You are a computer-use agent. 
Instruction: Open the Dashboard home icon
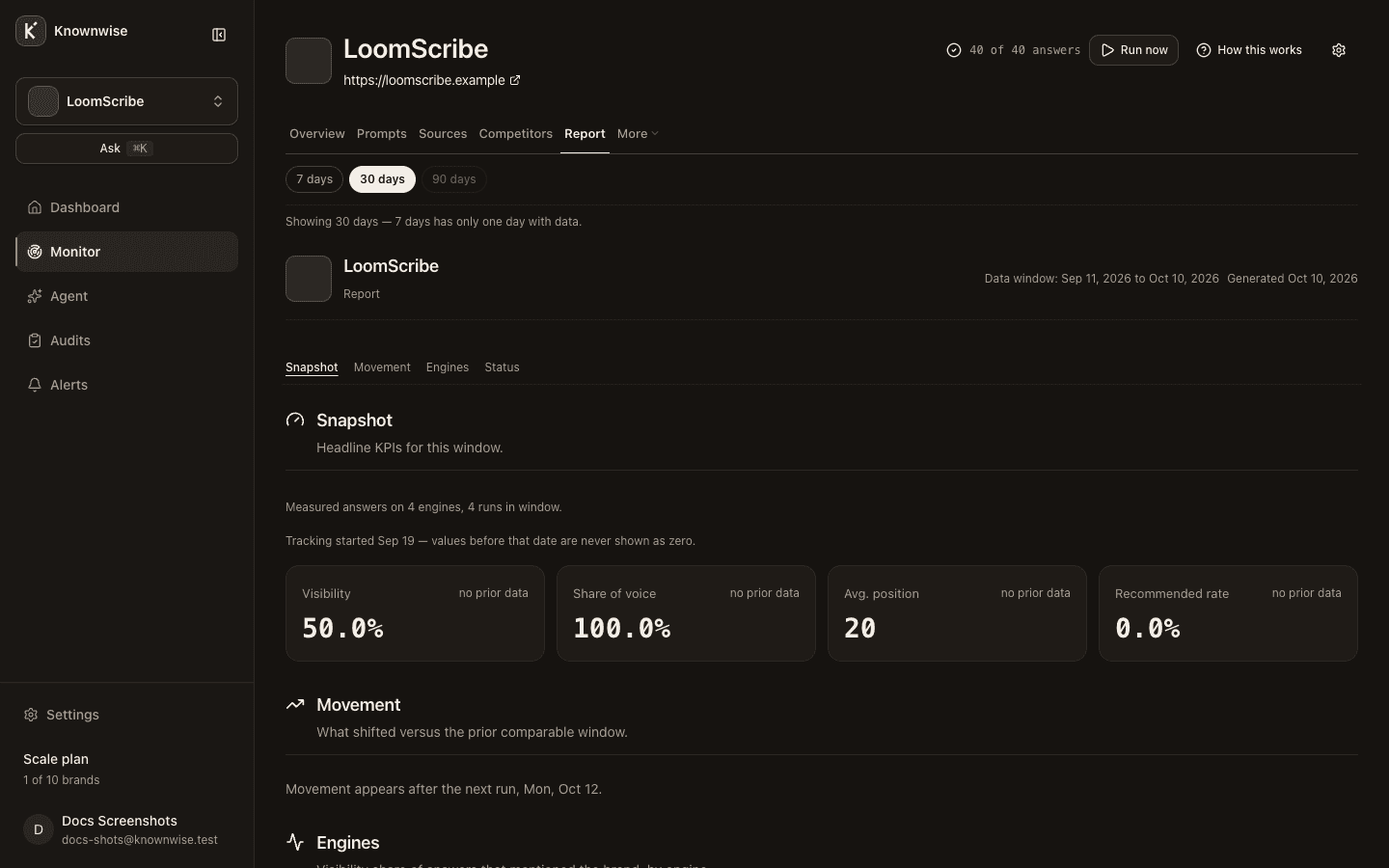click(35, 207)
